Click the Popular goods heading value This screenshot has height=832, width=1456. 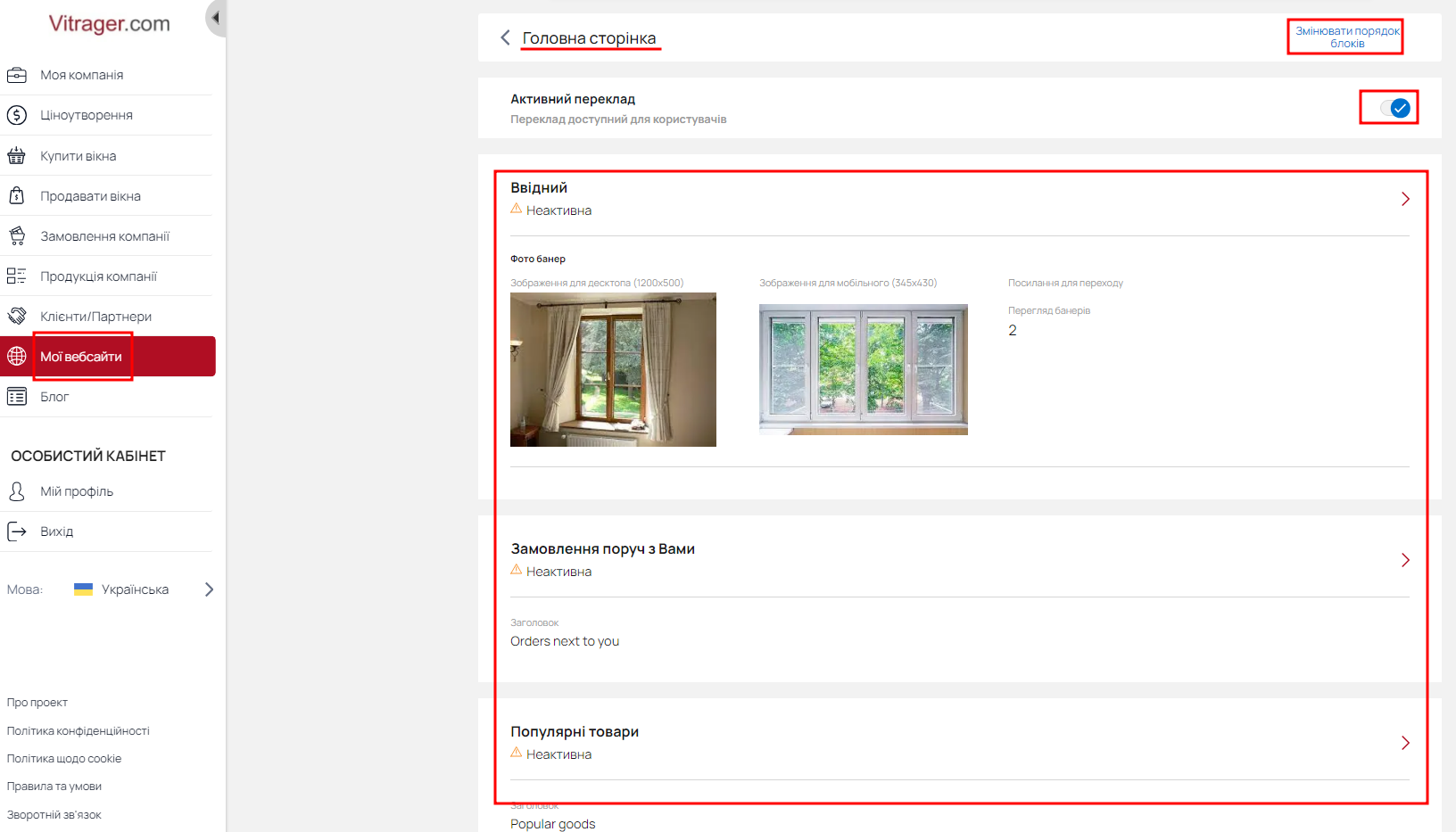coord(553,824)
